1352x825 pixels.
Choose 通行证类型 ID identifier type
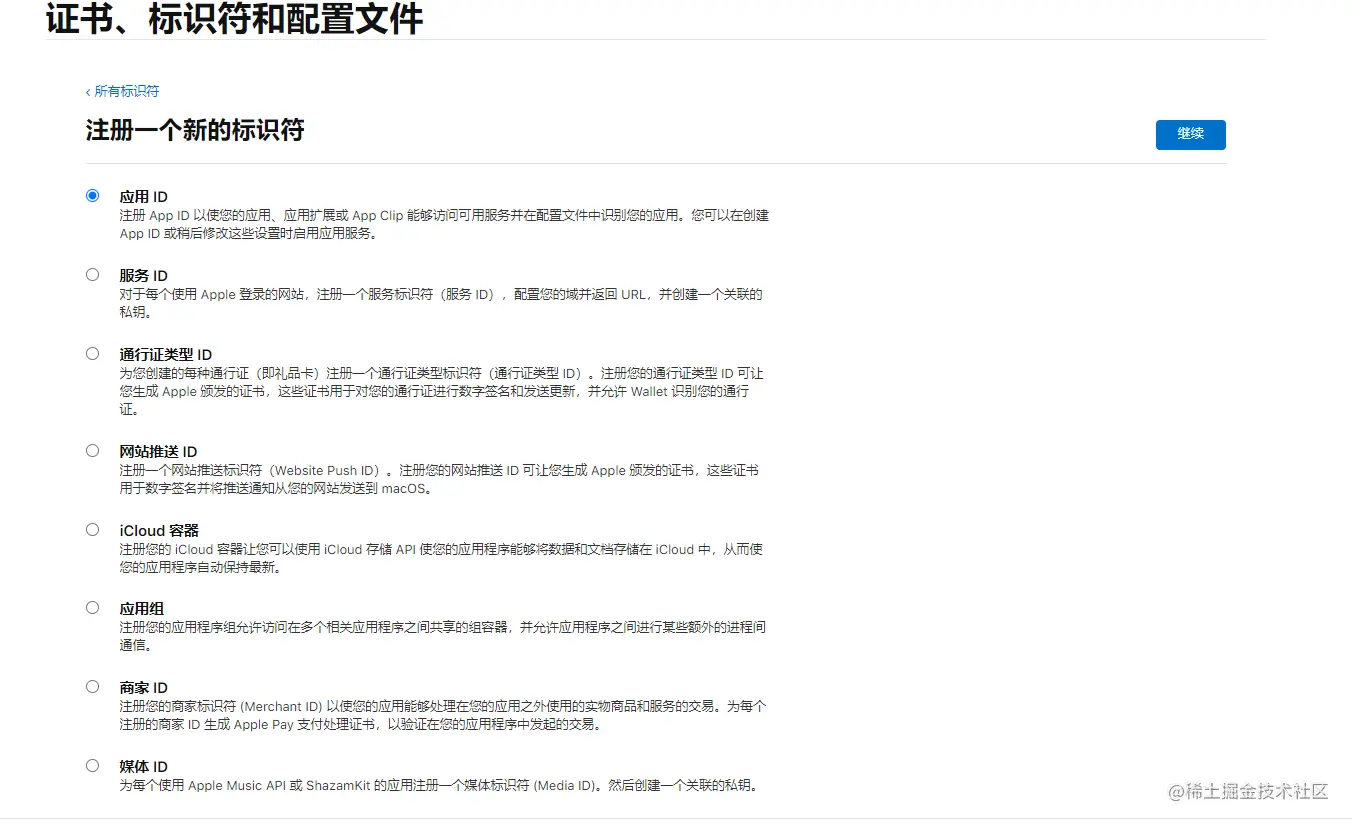(x=92, y=352)
